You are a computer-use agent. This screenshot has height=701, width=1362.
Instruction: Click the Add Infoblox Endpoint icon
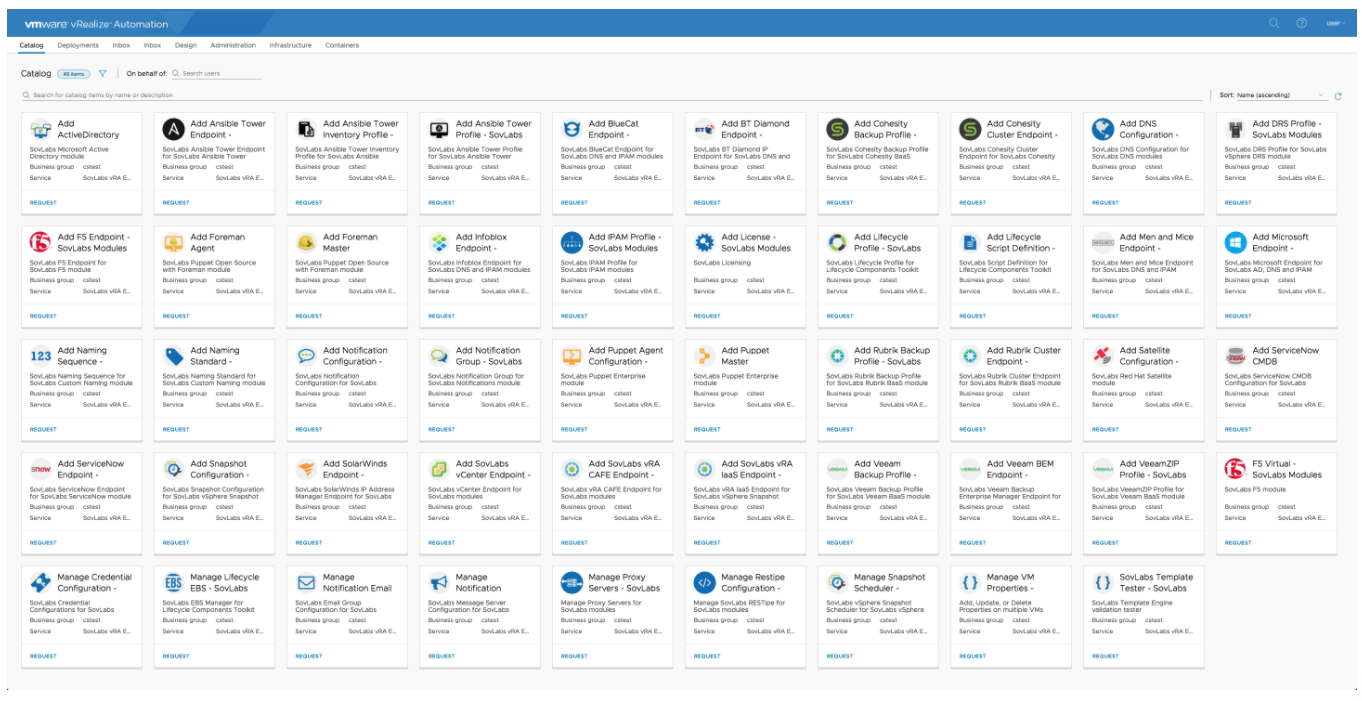[439, 242]
